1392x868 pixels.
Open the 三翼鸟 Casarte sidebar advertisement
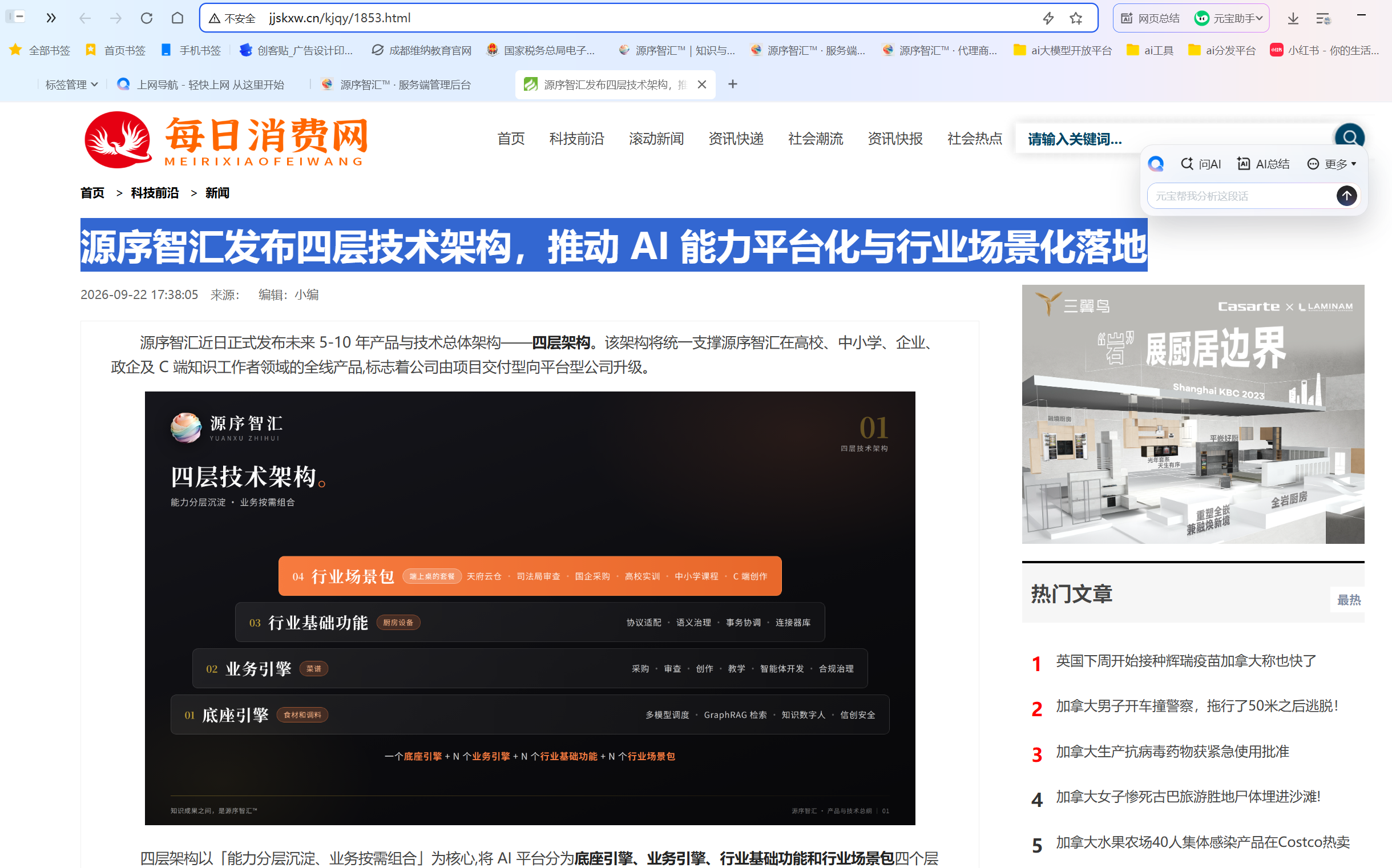[1193, 414]
